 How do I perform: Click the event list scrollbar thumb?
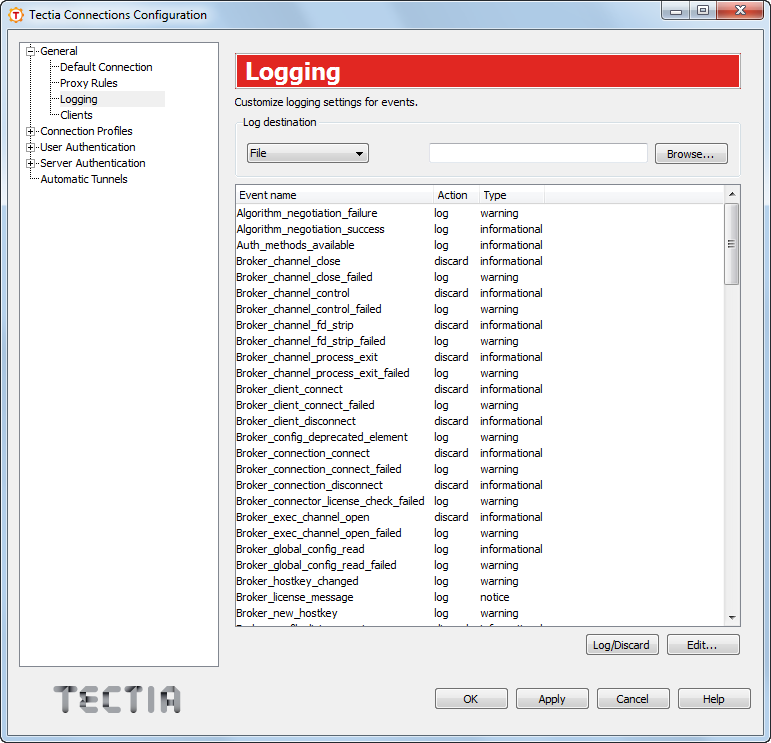pos(732,244)
